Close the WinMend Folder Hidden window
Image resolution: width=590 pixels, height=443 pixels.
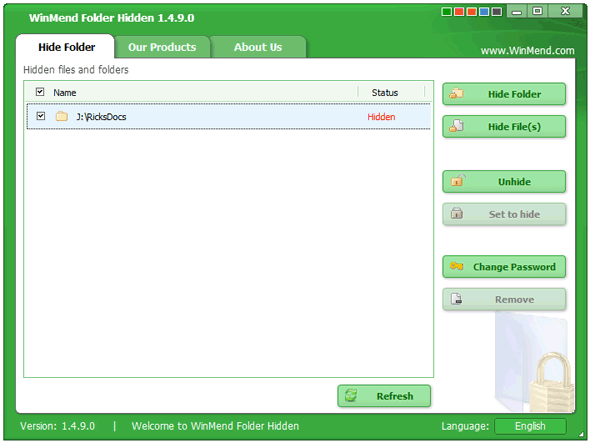point(565,11)
